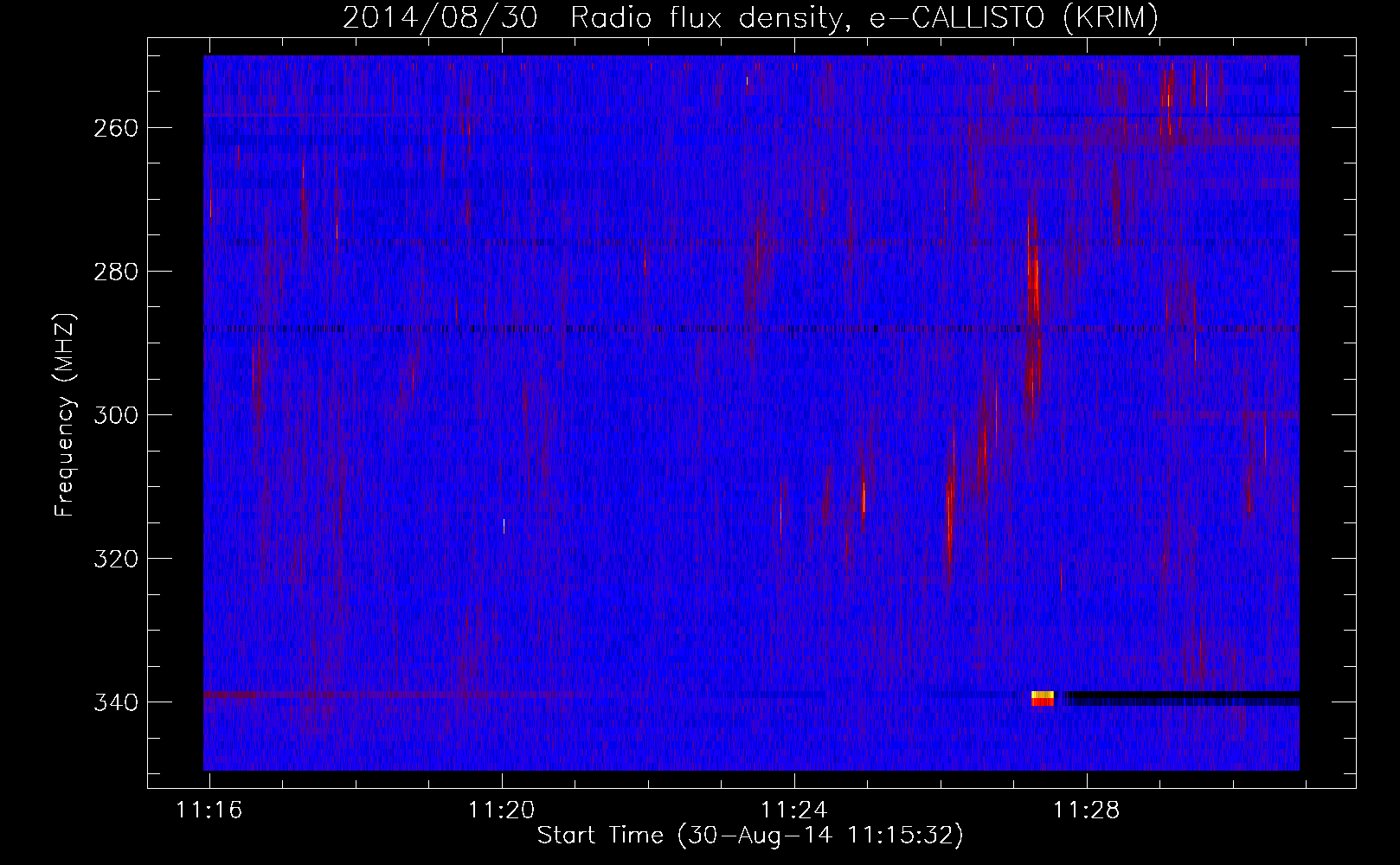Click the 300 frequency tick label
This screenshot has width=1400, height=865.
click(x=115, y=415)
